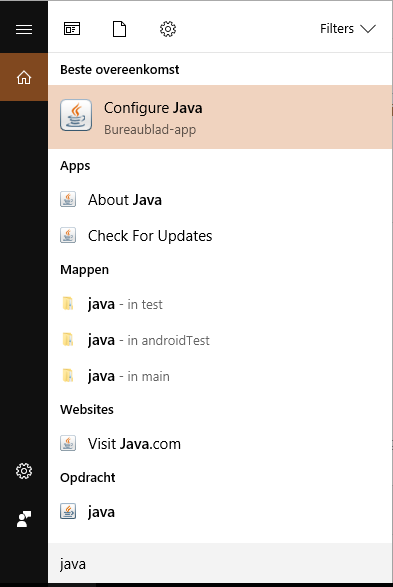
Task: Open the hamburger menu in sidebar
Action: (x=24, y=29)
